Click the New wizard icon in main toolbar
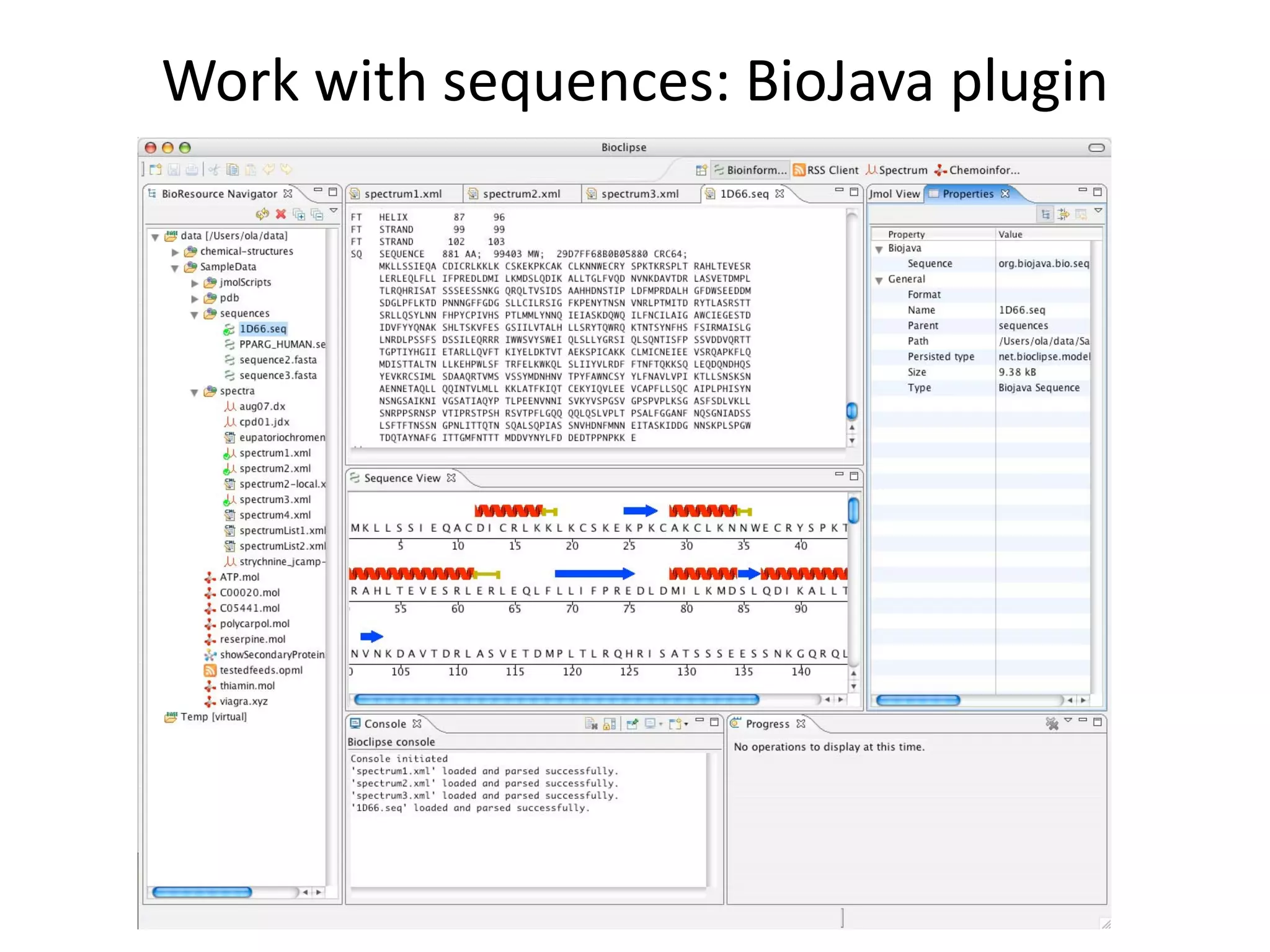1270x952 pixels. [x=156, y=170]
